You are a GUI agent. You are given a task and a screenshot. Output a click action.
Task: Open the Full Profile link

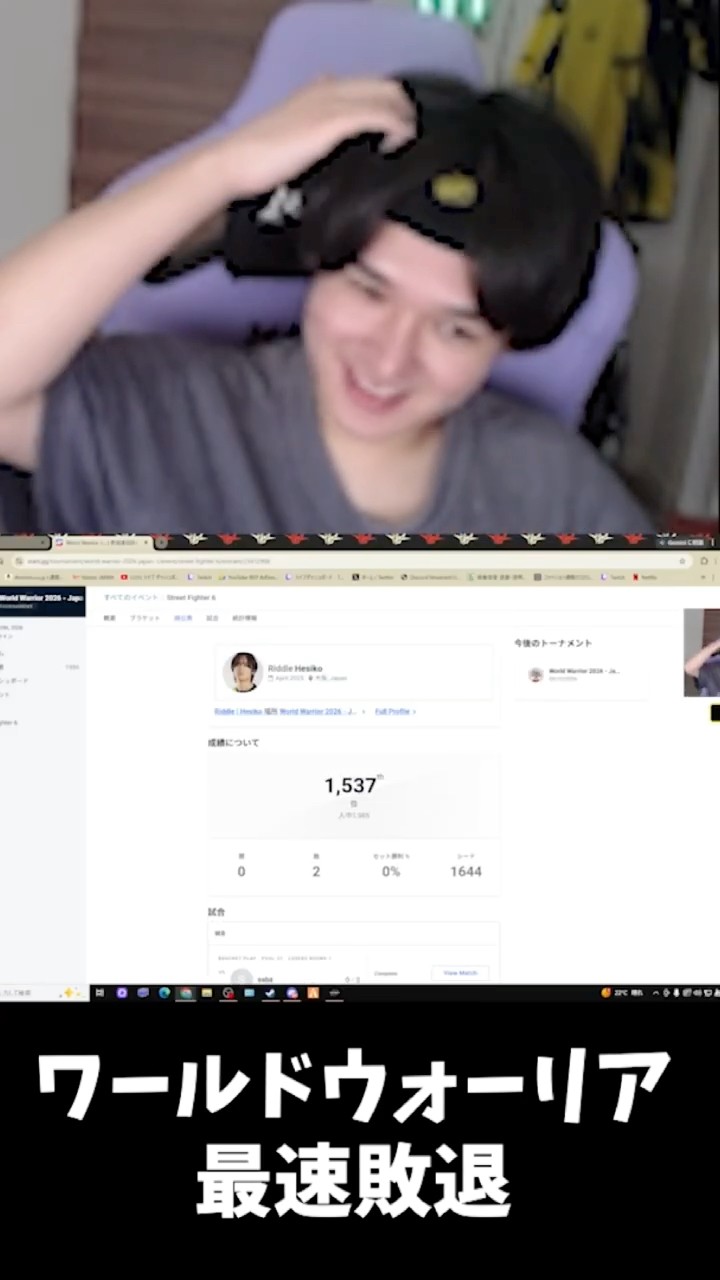pyautogui.click(x=395, y=711)
